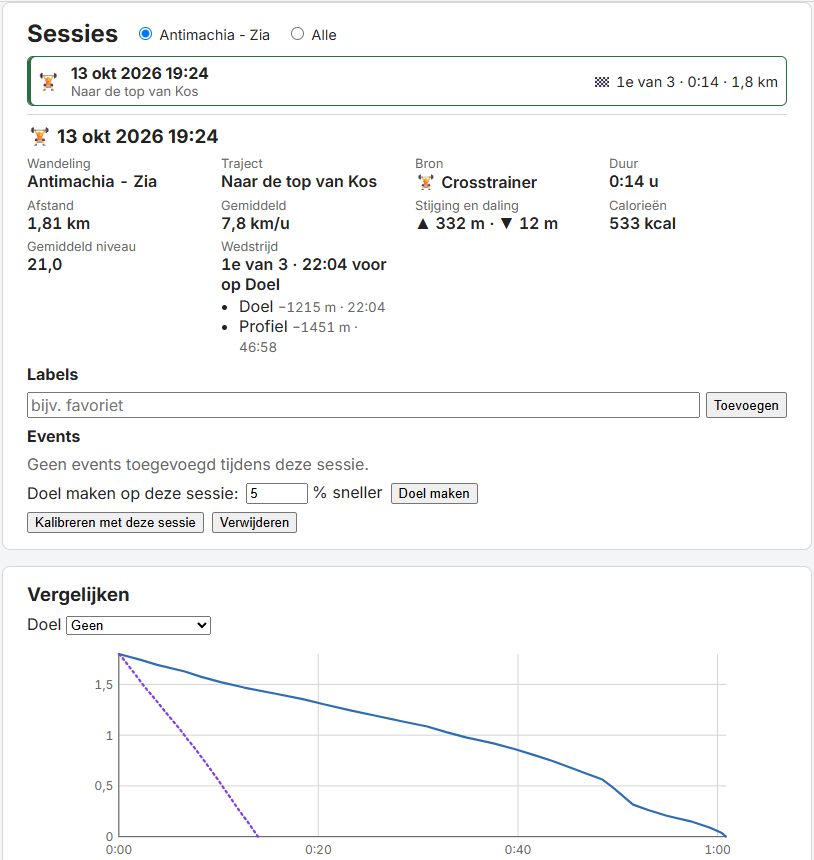Click the 1:00 label on the chart time axis

point(717,850)
